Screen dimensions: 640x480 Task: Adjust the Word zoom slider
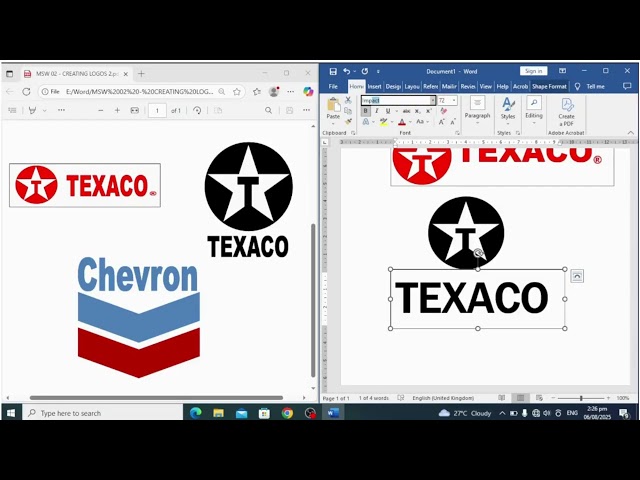(581, 398)
